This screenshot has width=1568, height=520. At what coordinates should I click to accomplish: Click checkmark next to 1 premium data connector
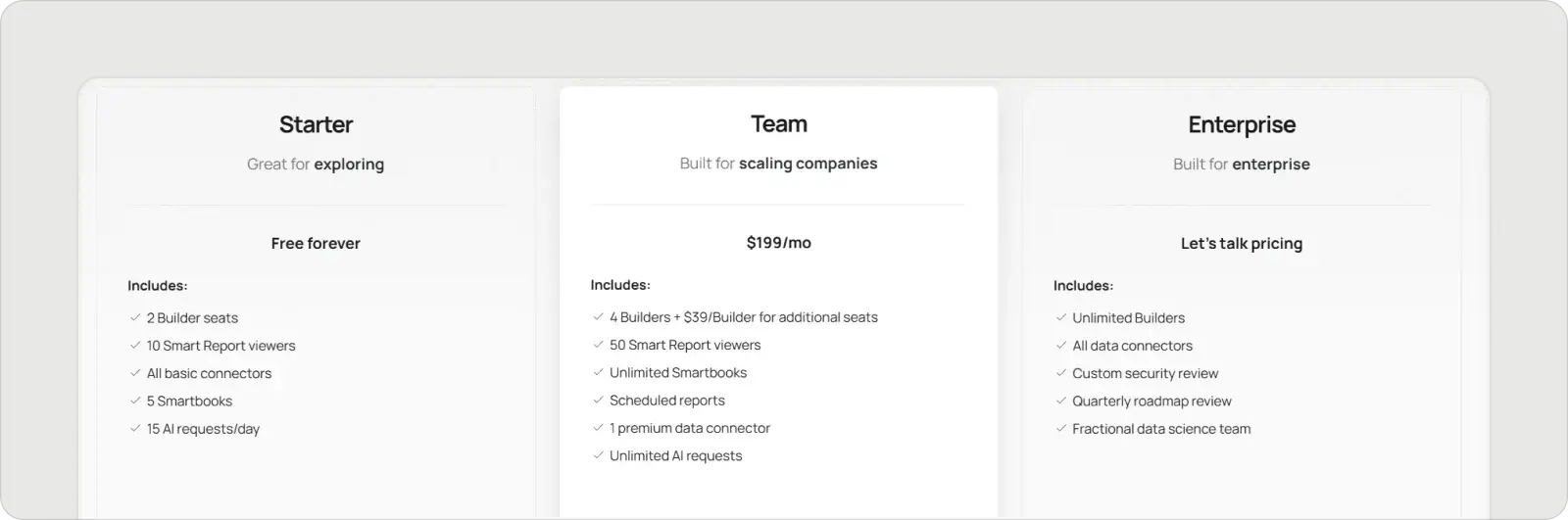click(598, 428)
